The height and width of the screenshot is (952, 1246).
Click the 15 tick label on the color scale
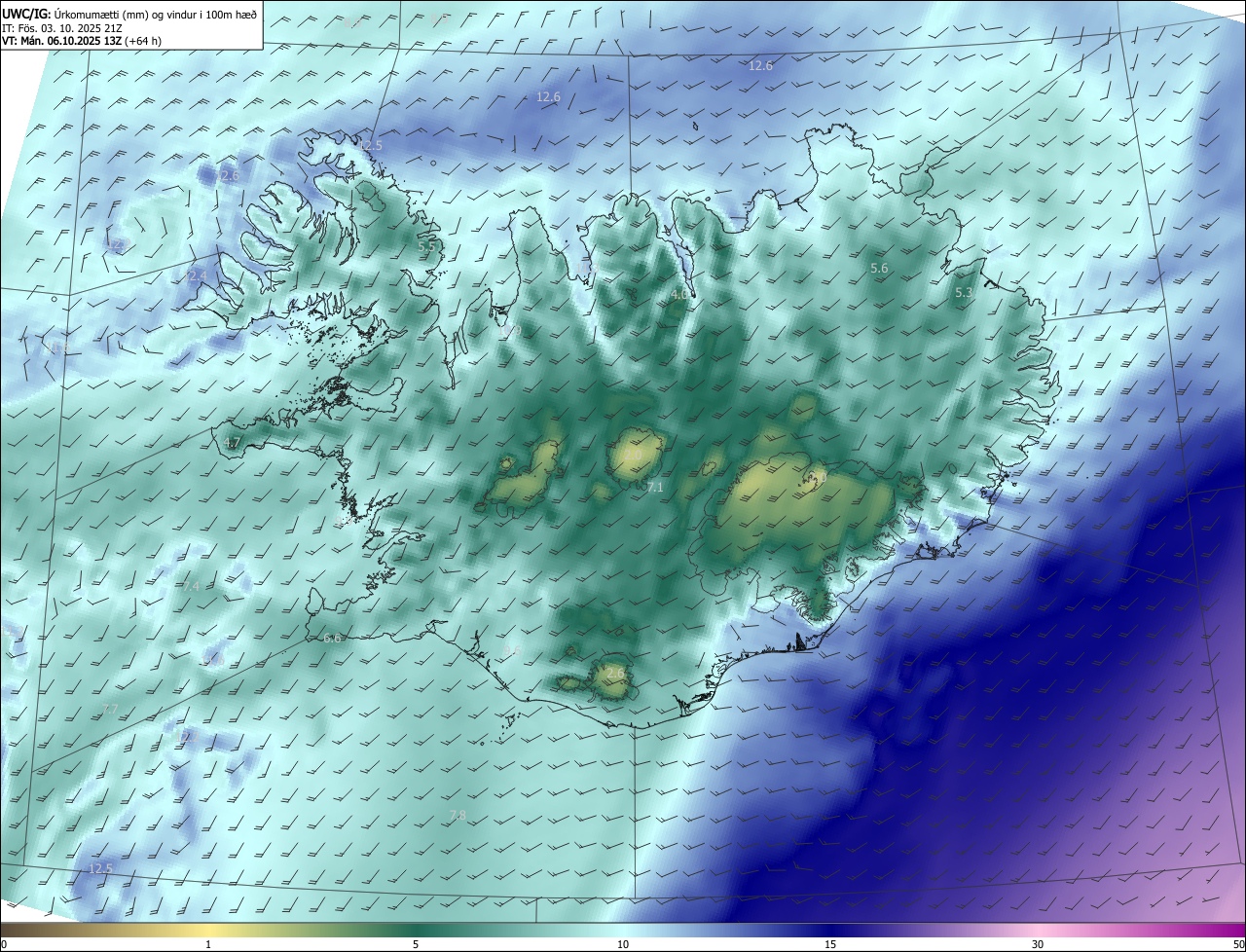point(830,944)
